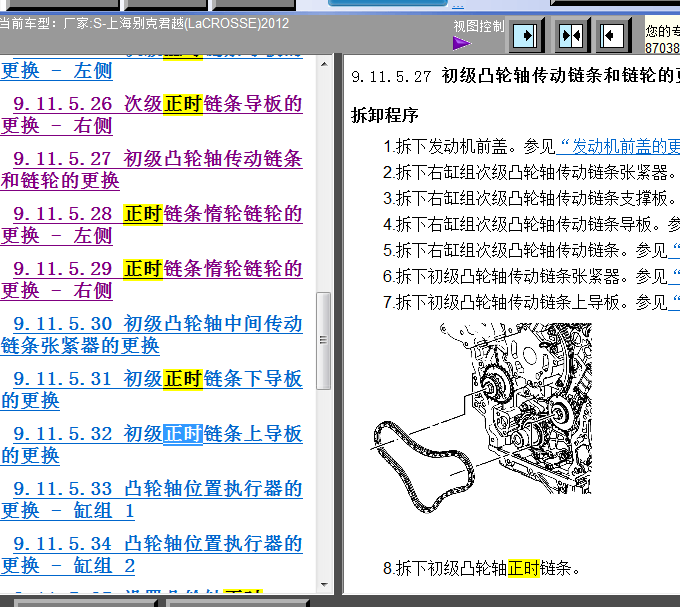Image resolution: width=680 pixels, height=607 pixels.
Task: Click the left list scrollbar up arrow
Action: pyautogui.click(x=324, y=63)
